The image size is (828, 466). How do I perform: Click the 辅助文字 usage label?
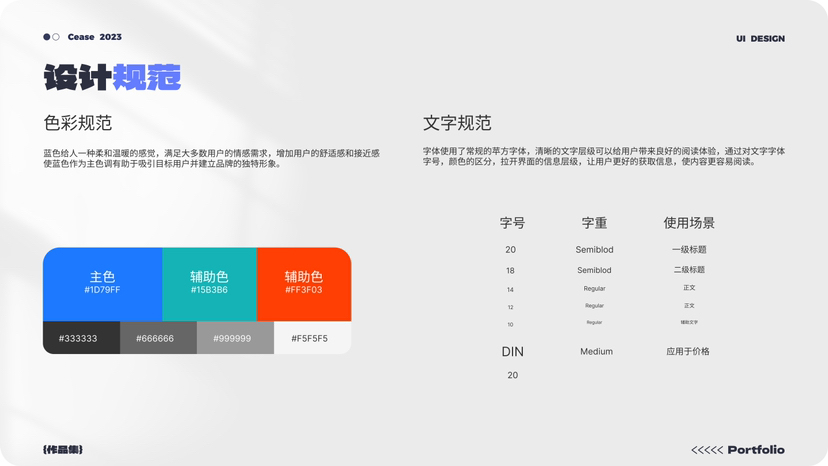pyautogui.click(x=689, y=322)
